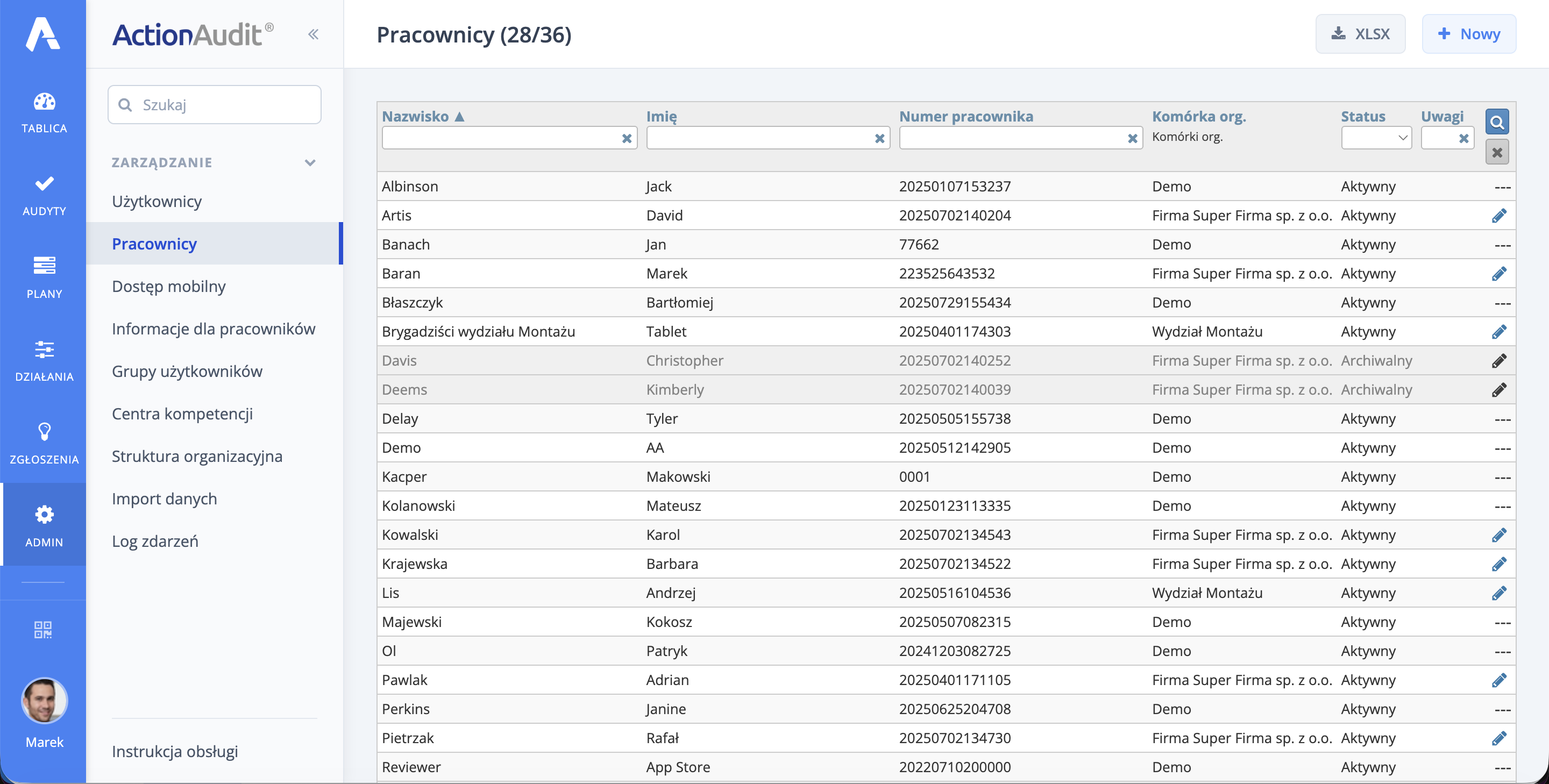Viewport: 1549px width, 784px height.
Task: Open Marek's user profile avatar
Action: (44, 701)
